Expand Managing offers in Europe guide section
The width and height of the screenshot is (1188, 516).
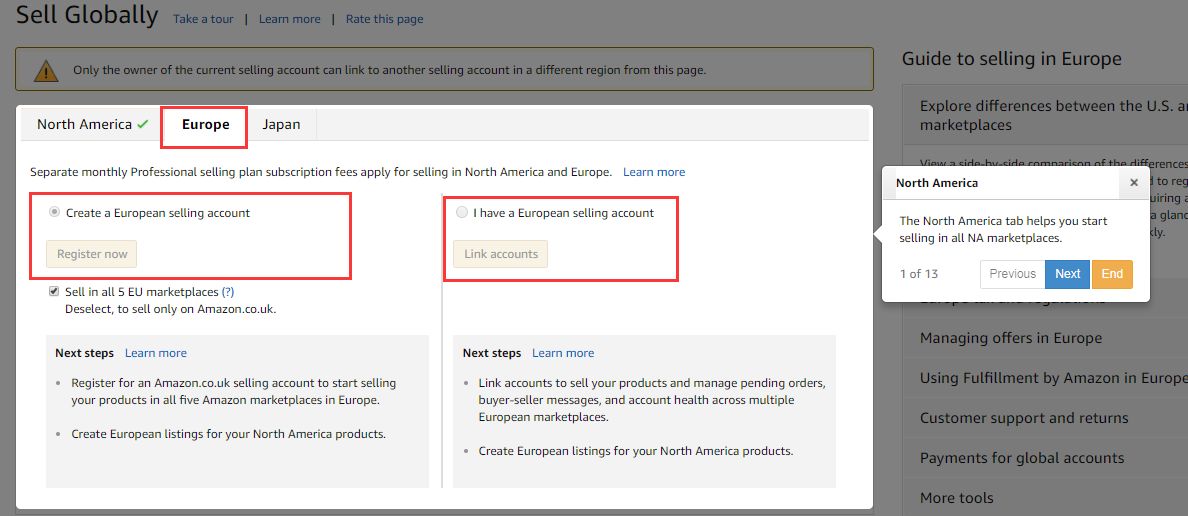pos(1045,338)
